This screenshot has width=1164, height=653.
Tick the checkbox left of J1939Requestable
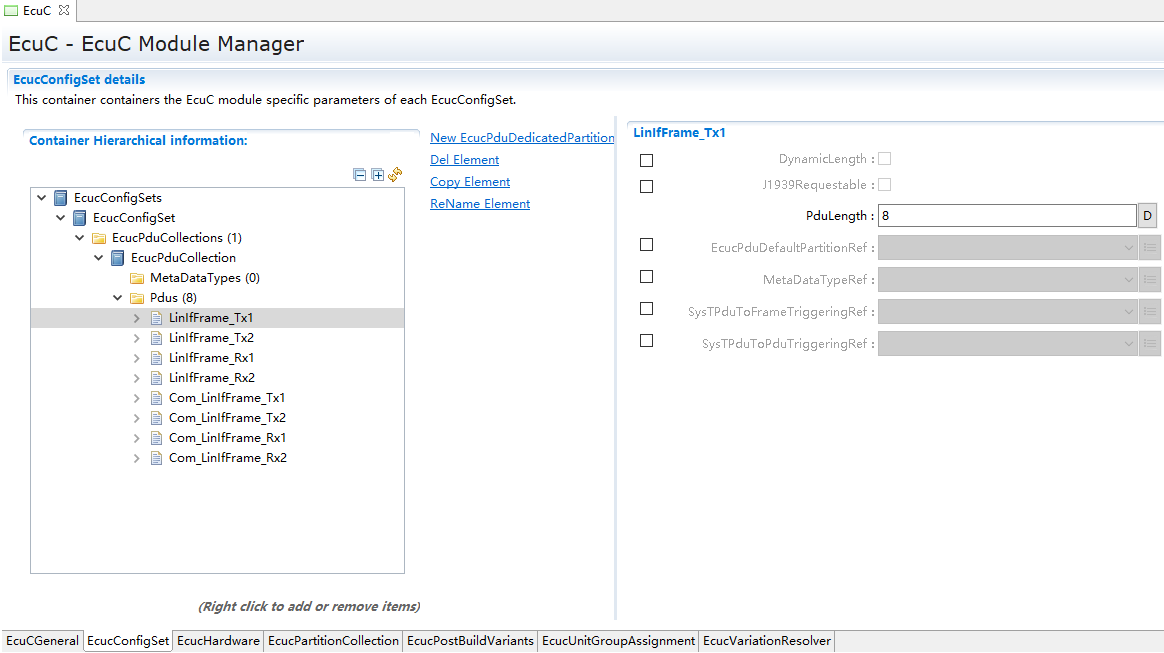coord(646,186)
